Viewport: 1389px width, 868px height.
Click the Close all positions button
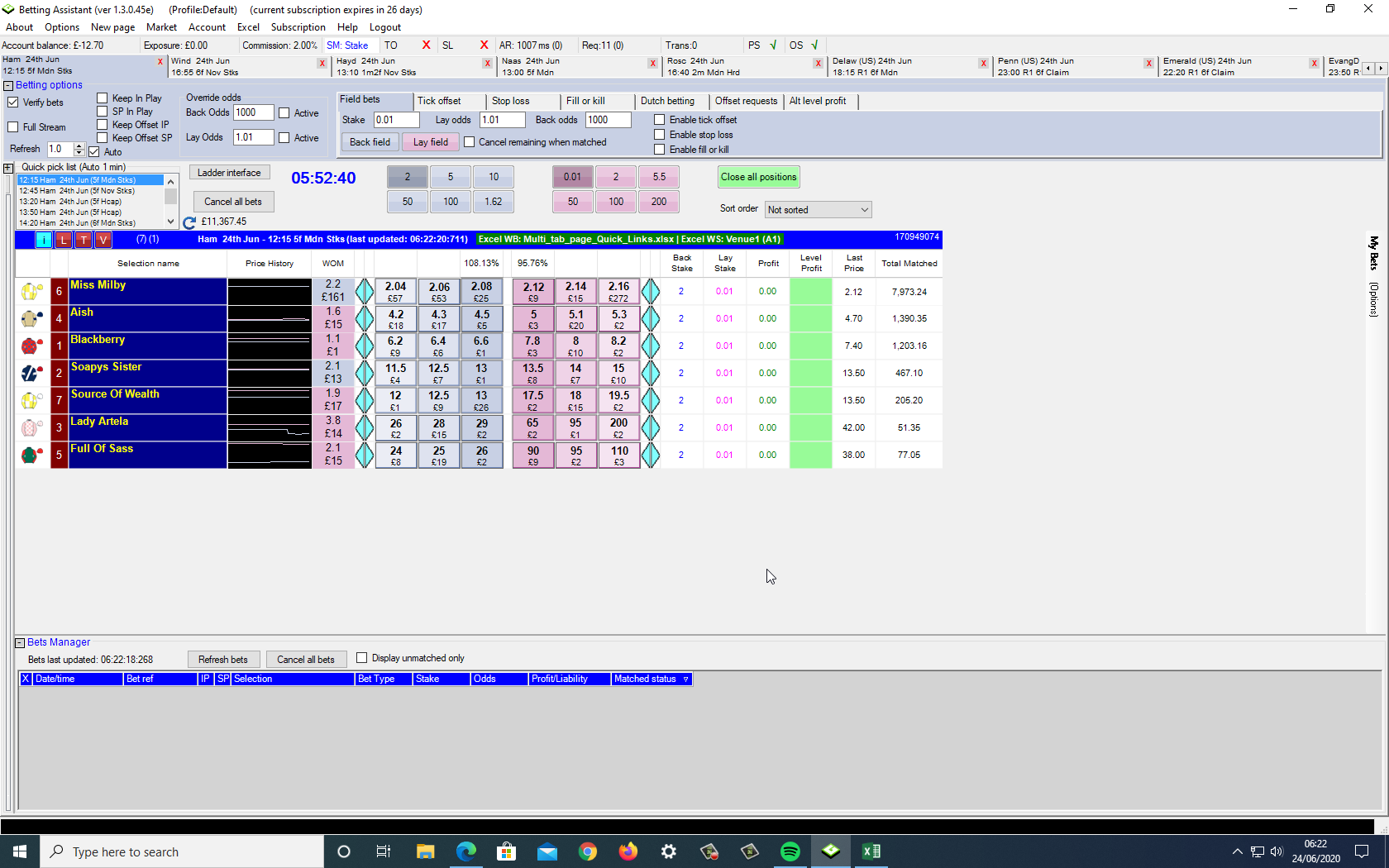coord(759,177)
